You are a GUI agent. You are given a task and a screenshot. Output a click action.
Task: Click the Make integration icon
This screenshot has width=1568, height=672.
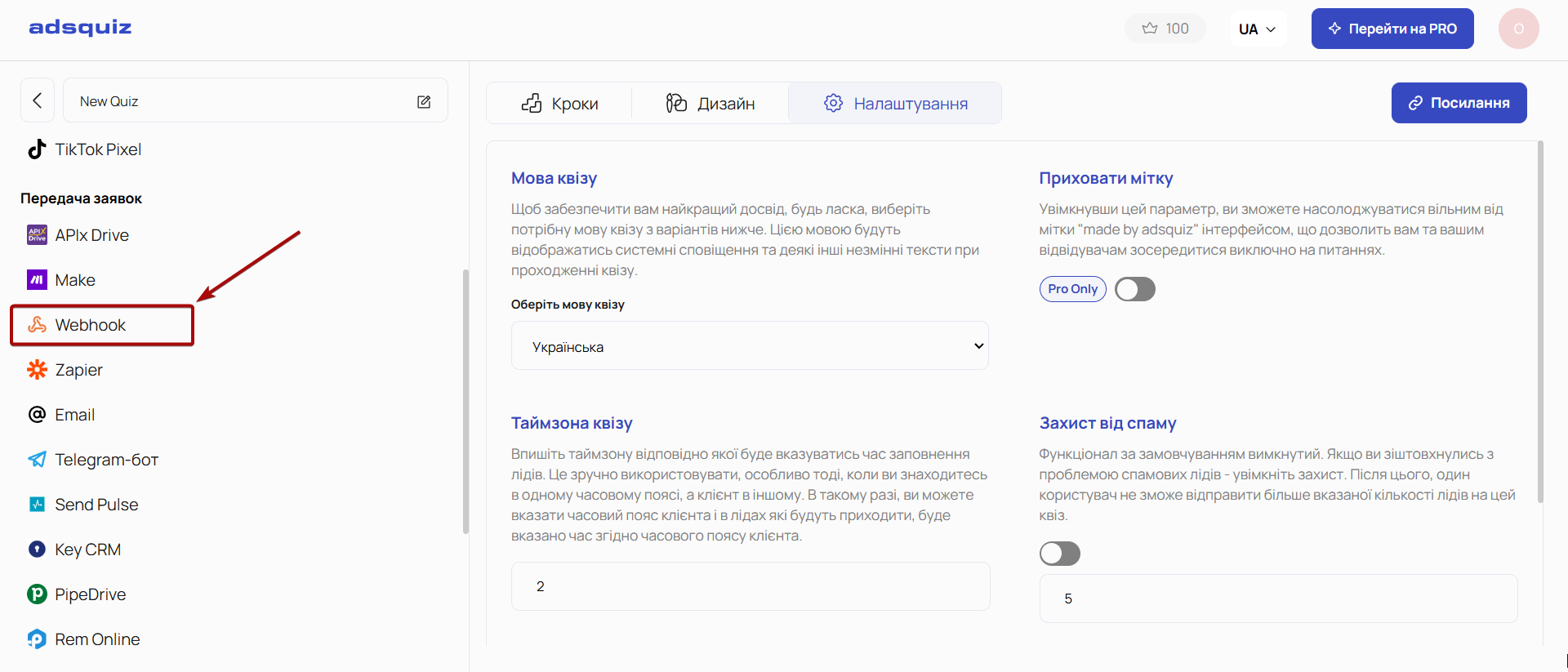(37, 280)
